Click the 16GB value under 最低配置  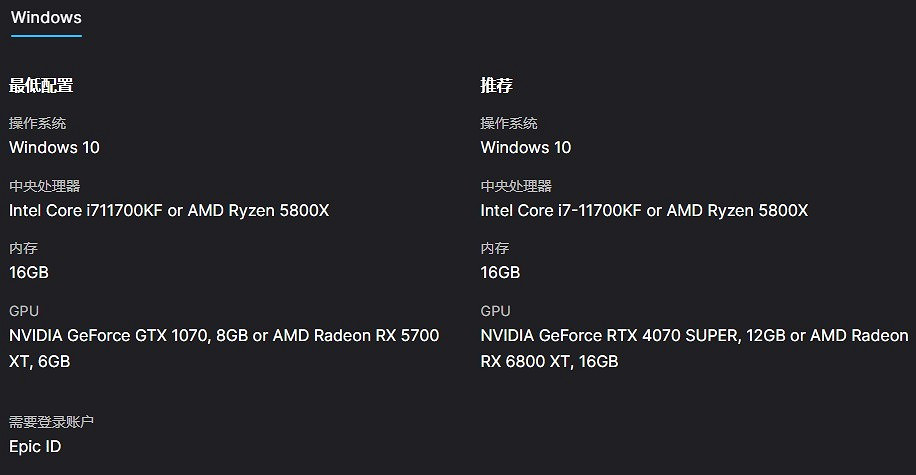29,273
